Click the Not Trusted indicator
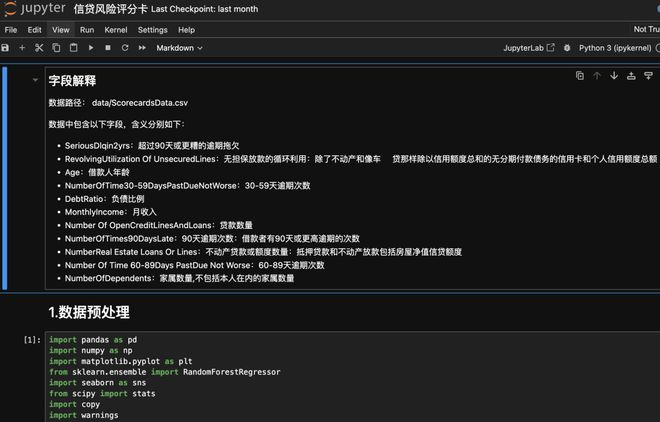The height and width of the screenshot is (422, 660). click(x=646, y=29)
